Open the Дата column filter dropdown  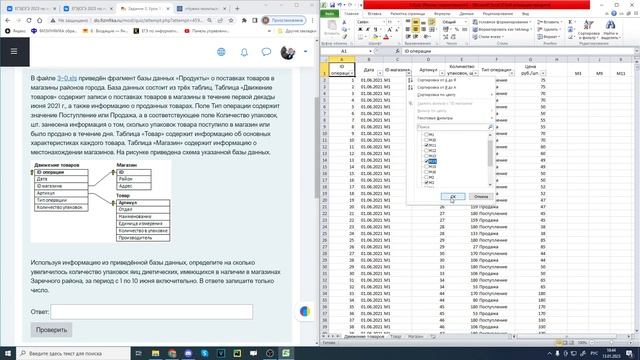point(380,73)
